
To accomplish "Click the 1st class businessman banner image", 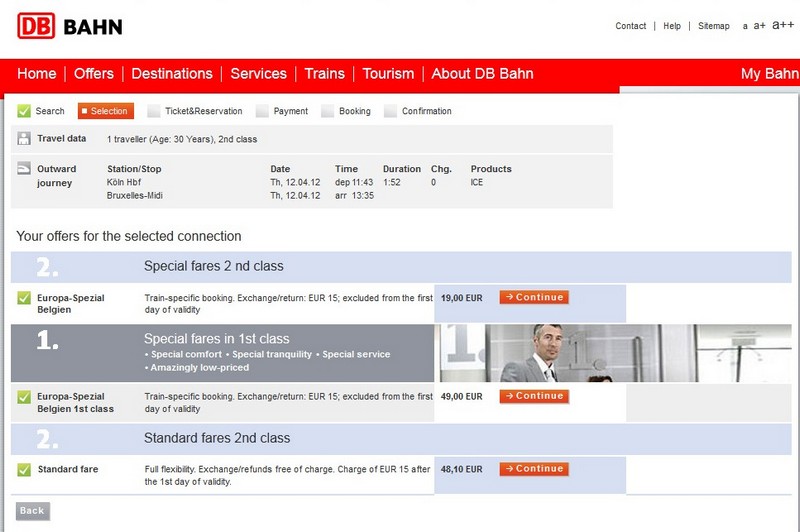I will click(x=616, y=353).
